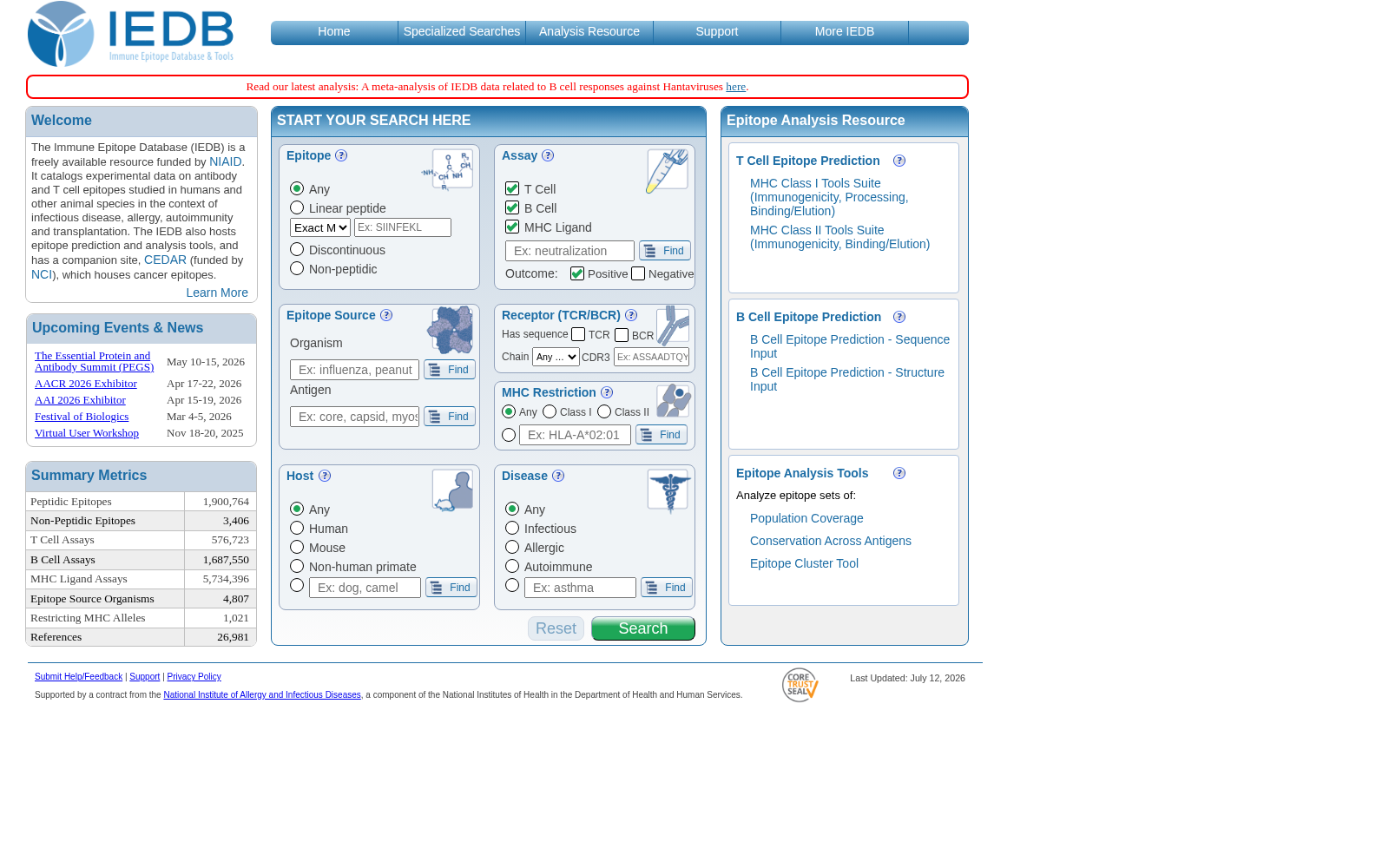Open Learn More link
The height and width of the screenshot is (868, 1389).
[x=217, y=293]
